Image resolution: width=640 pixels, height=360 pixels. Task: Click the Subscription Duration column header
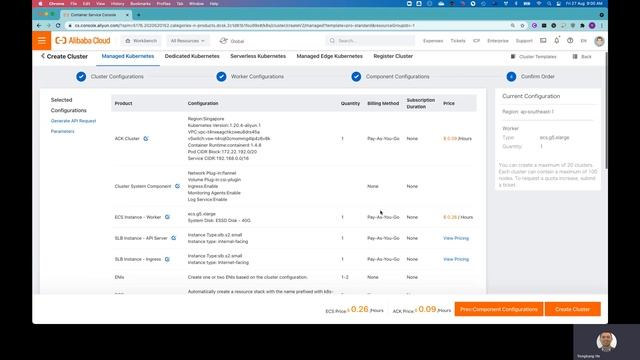(420, 103)
